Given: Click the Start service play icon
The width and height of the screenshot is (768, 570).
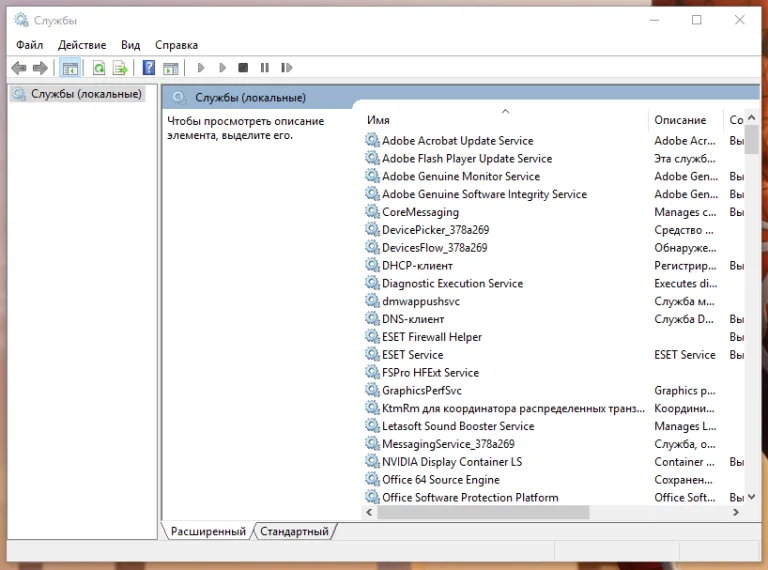Looking at the screenshot, I should point(201,68).
